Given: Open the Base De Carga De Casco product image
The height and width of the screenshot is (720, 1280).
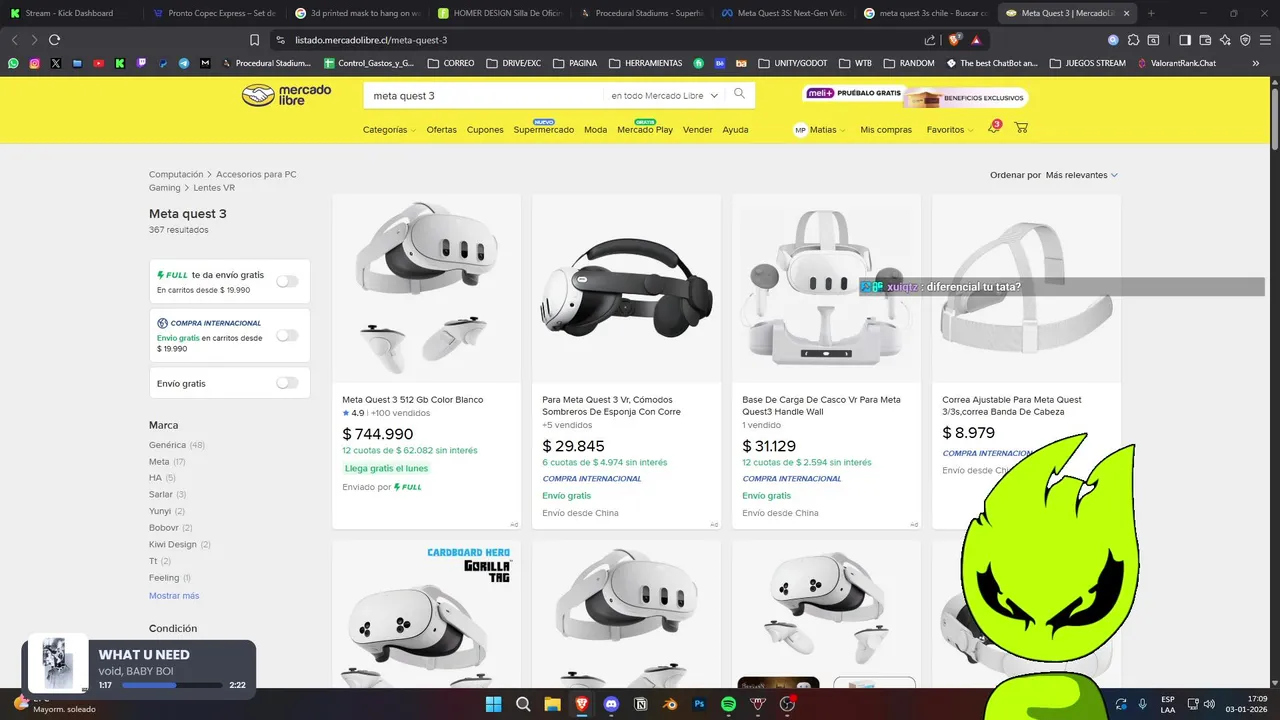Looking at the screenshot, I should tap(826, 288).
